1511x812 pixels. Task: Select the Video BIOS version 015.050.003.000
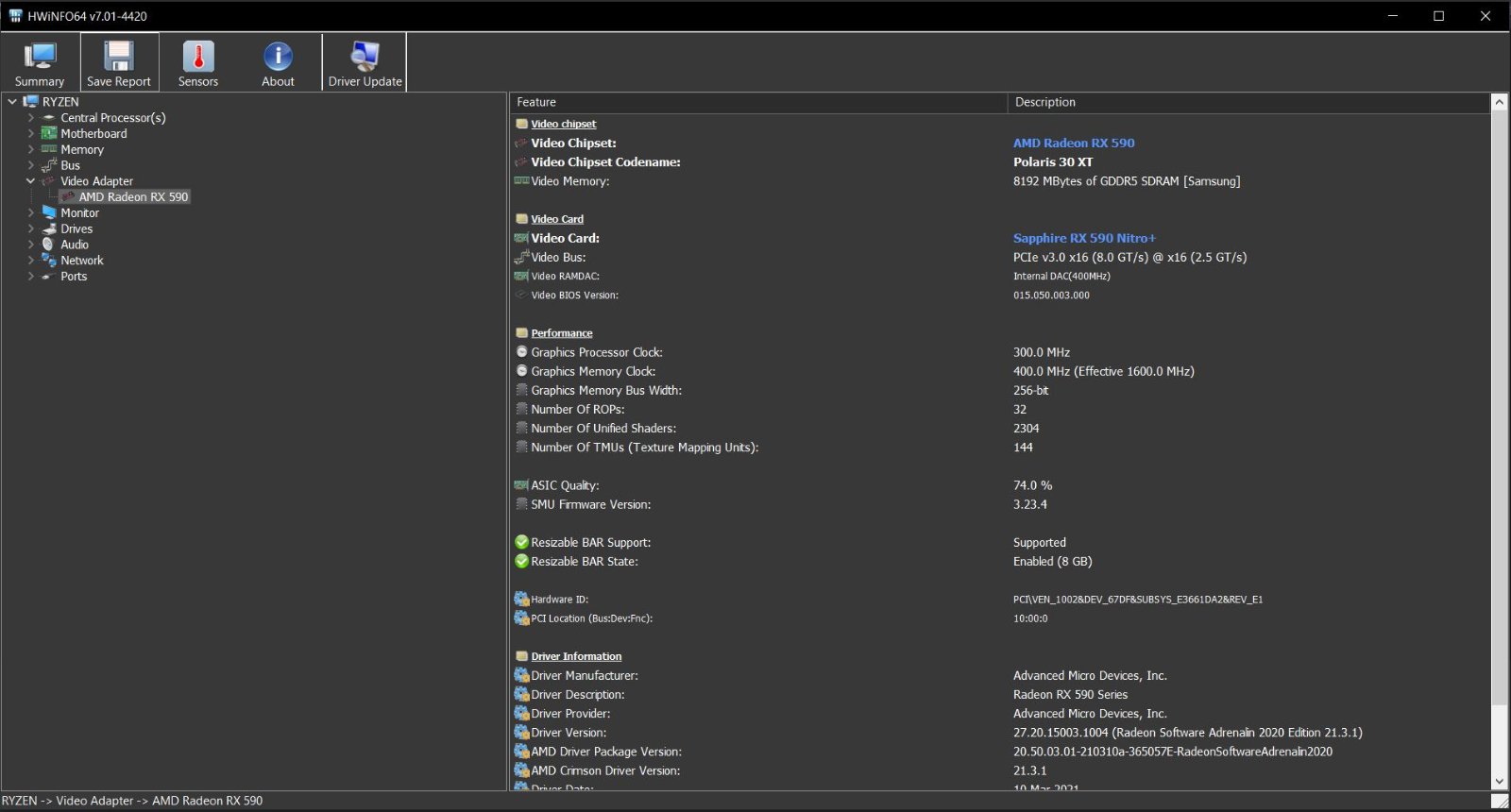tap(1051, 295)
